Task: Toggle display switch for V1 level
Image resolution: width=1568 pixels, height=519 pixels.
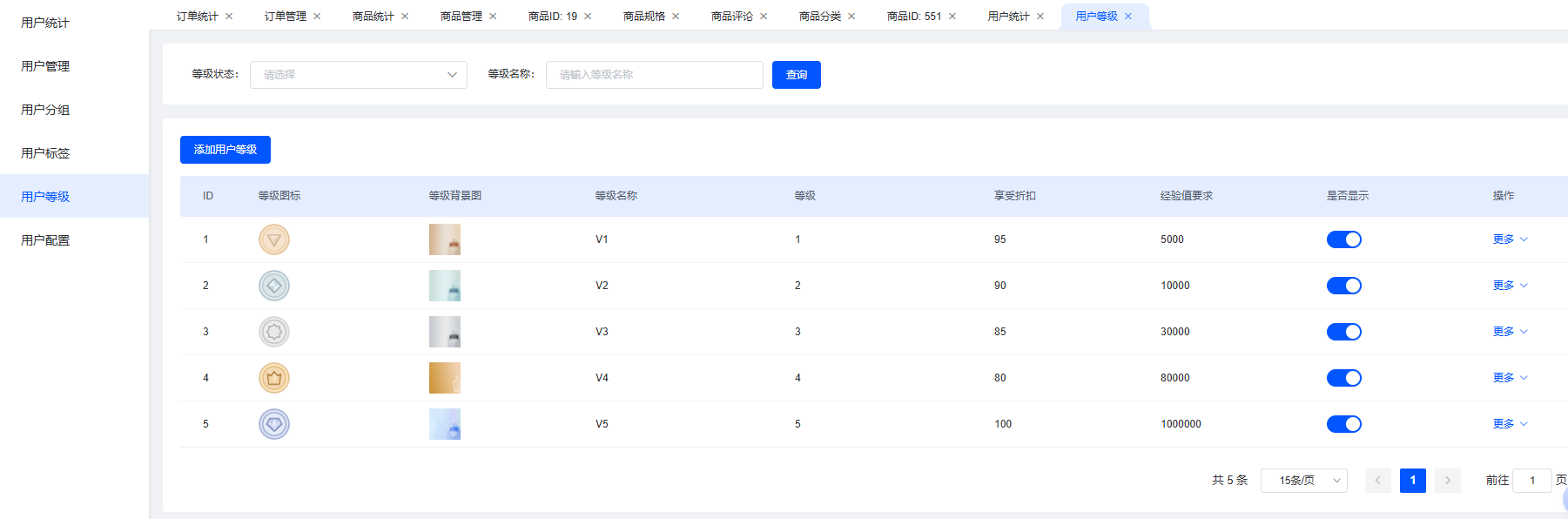Action: [1343, 239]
